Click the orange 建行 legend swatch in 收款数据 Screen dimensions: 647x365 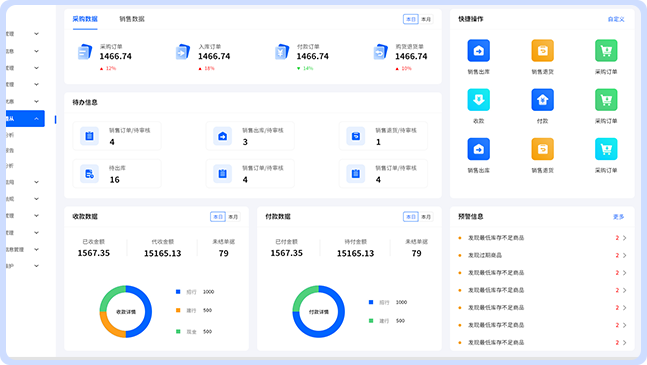[x=178, y=310]
